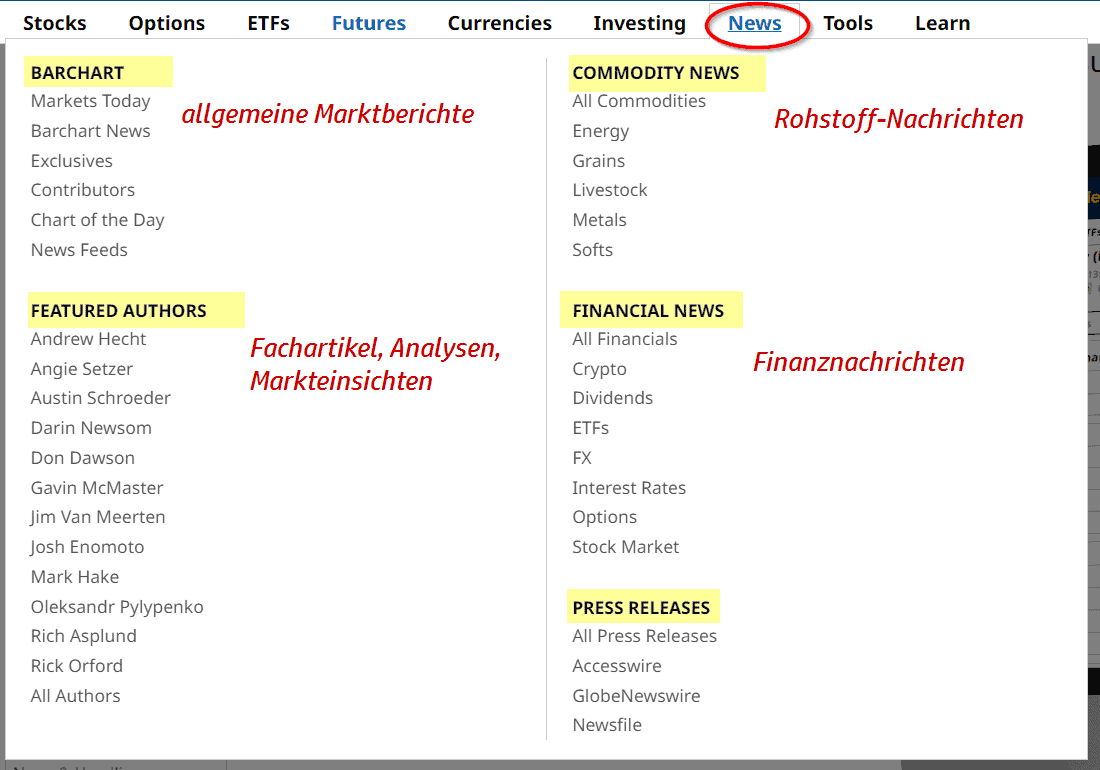The width and height of the screenshot is (1100, 770).
Task: Go to Markets Today
Action: tap(90, 101)
